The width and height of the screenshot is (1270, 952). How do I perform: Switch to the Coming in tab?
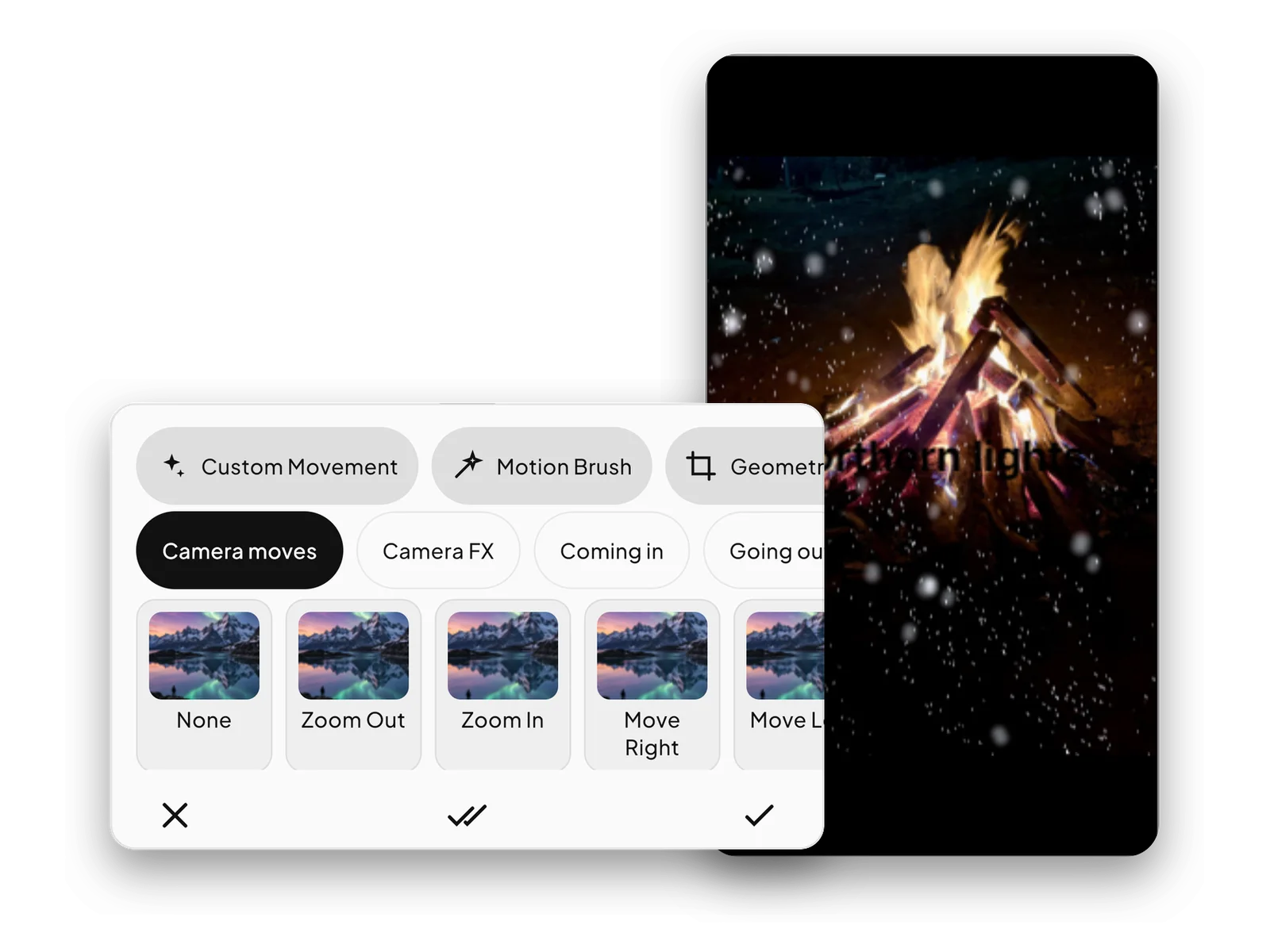click(x=612, y=551)
